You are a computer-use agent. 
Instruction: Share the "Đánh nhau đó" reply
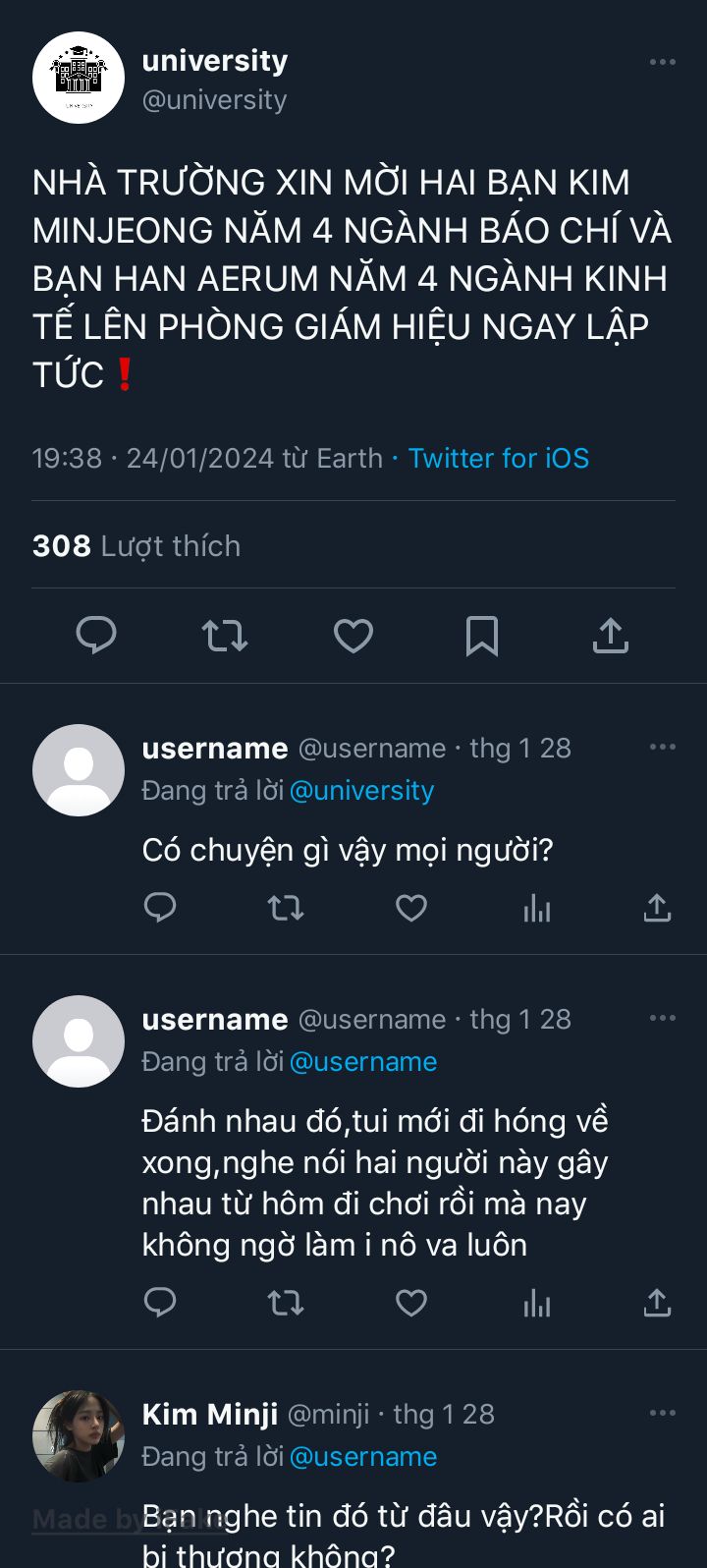[657, 1304]
